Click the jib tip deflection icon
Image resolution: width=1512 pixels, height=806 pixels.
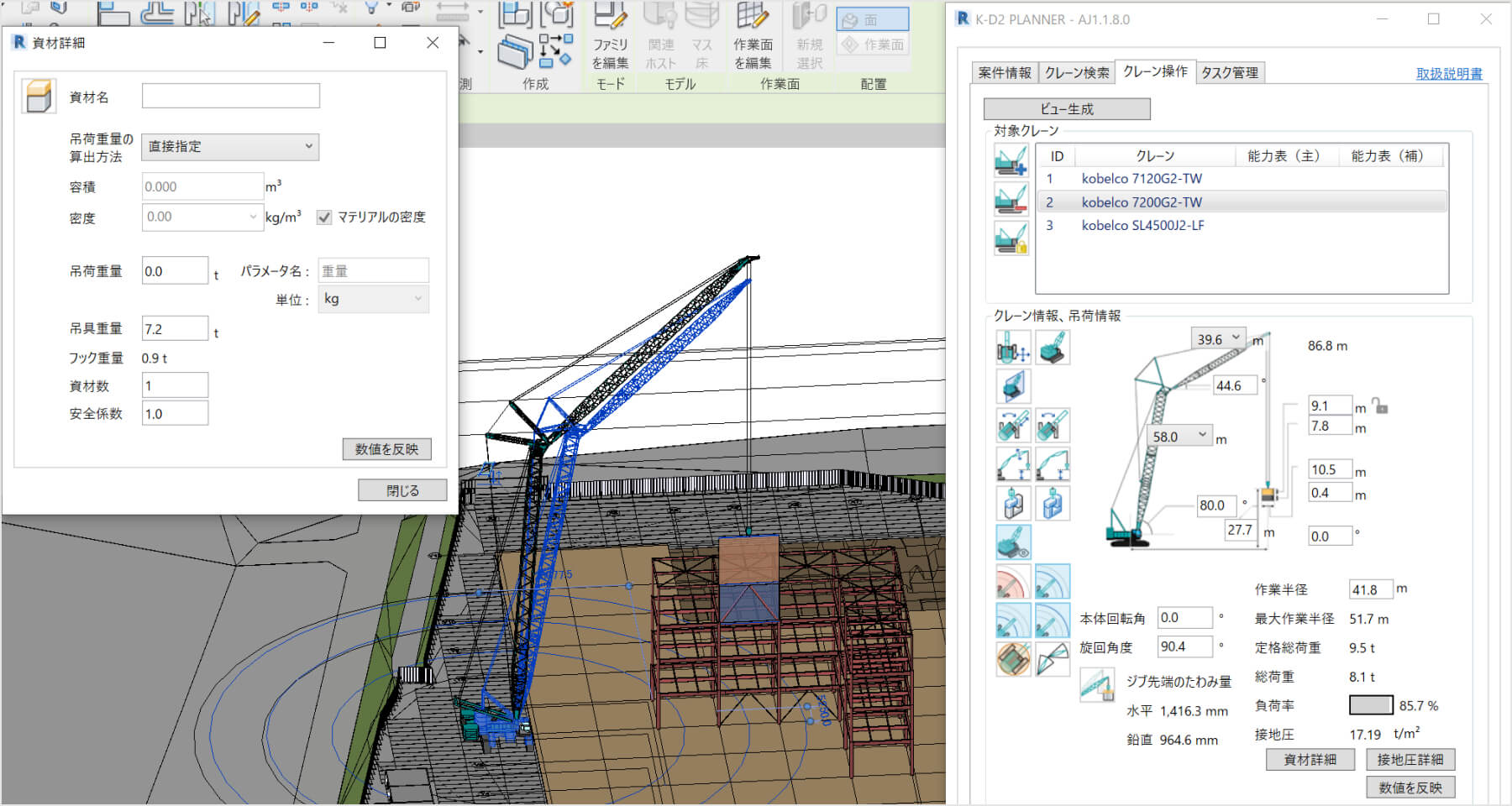pyautogui.click(x=1097, y=685)
